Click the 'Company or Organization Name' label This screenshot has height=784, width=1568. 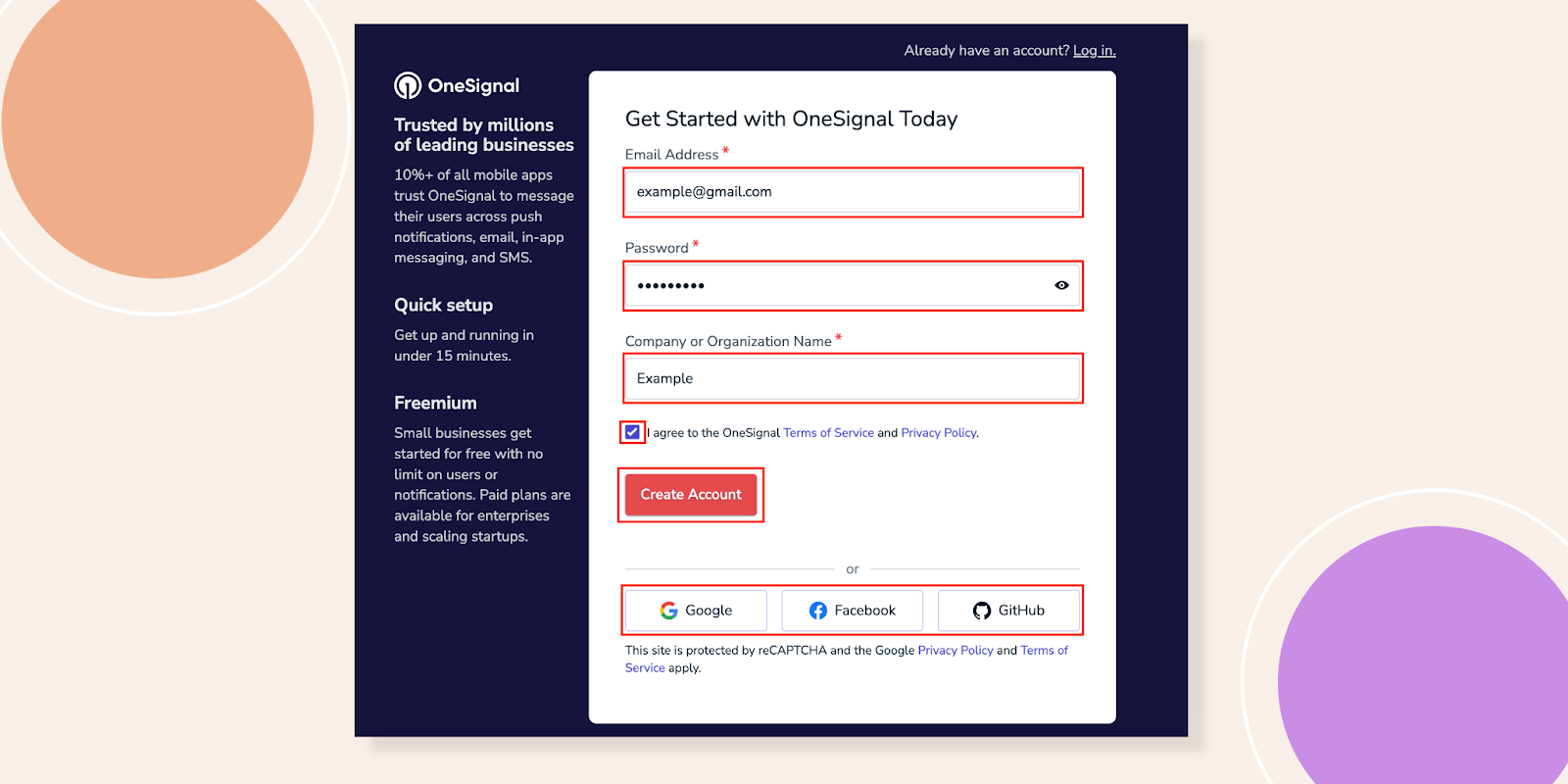click(728, 342)
